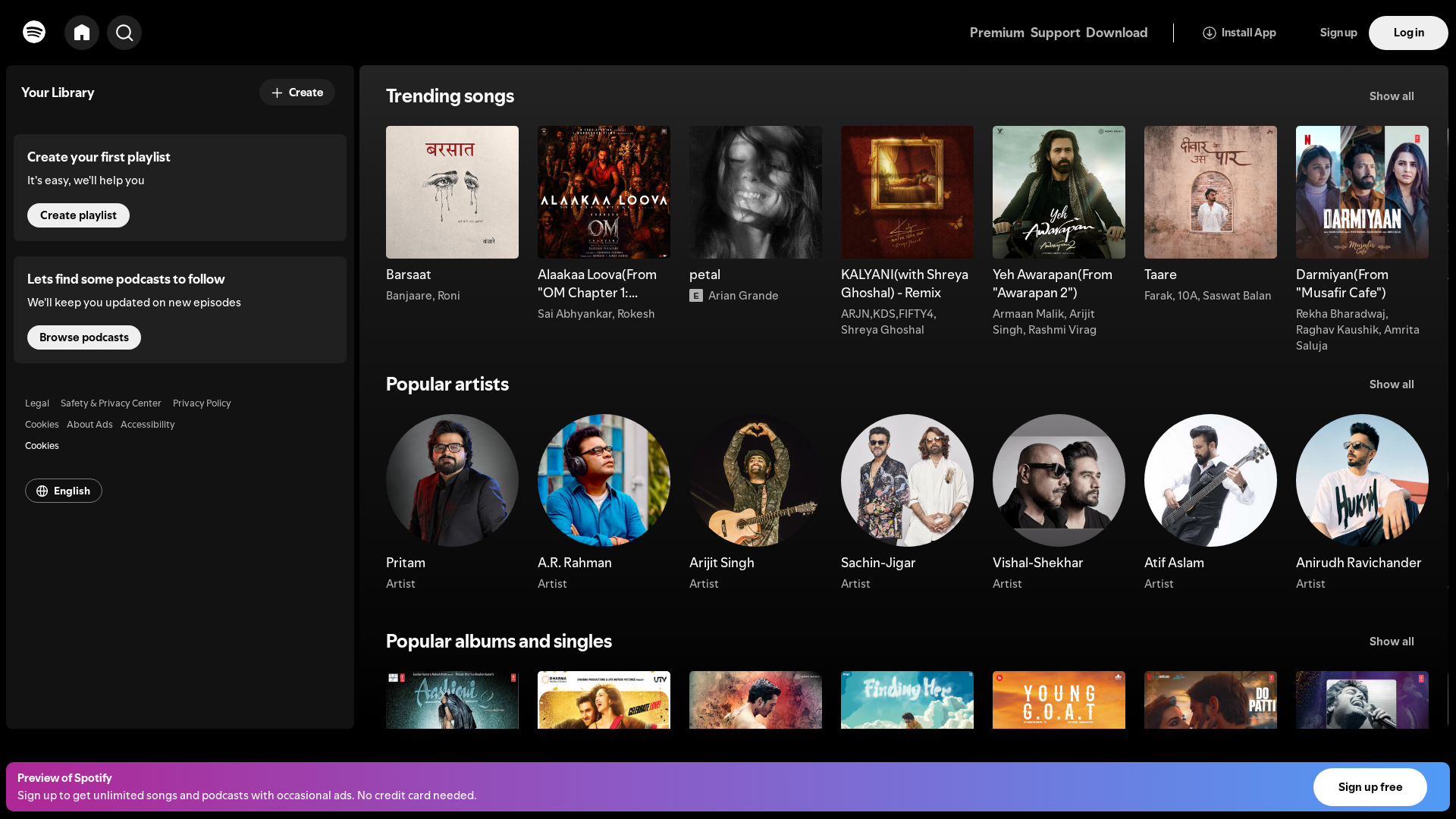Open the Alaakaa Loova cover art
The image size is (1456, 819).
pos(604,193)
